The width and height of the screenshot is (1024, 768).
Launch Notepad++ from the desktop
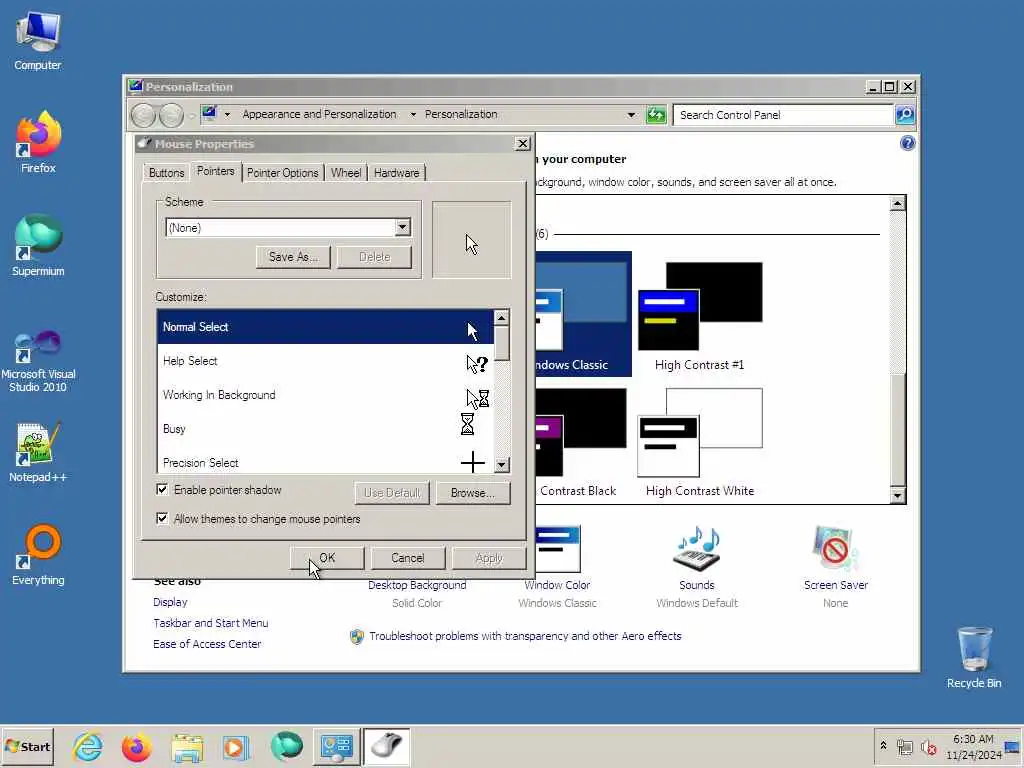38,452
